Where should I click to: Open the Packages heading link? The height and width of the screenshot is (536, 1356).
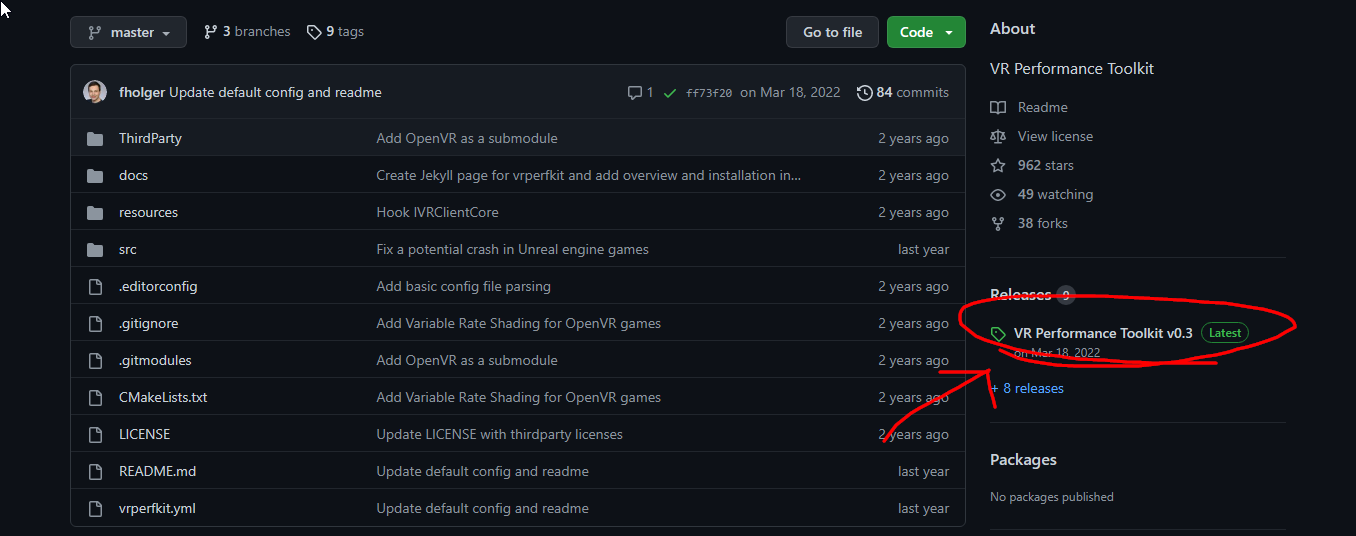1023,460
